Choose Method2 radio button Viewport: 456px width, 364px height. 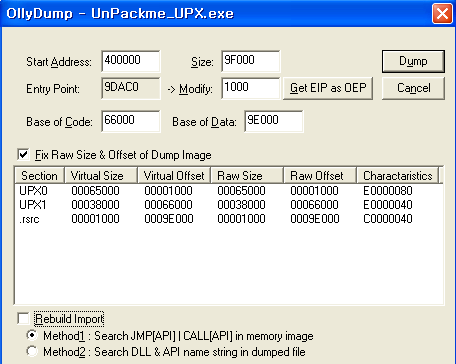click(x=32, y=351)
